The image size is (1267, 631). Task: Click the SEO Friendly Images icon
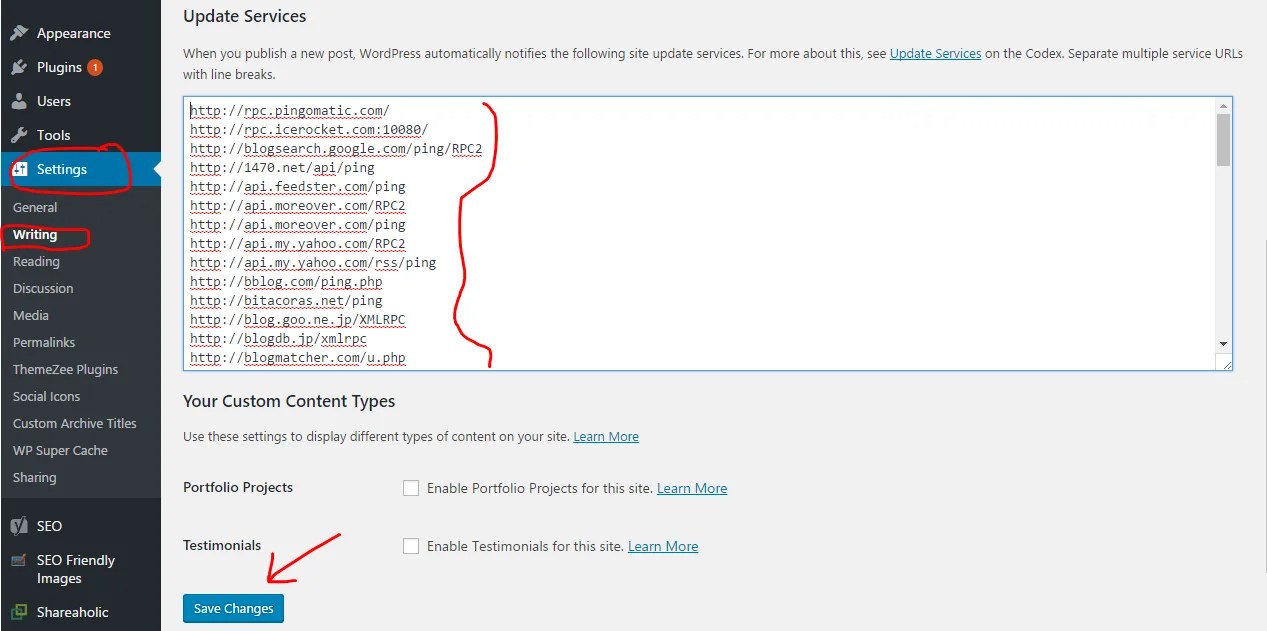[19, 560]
